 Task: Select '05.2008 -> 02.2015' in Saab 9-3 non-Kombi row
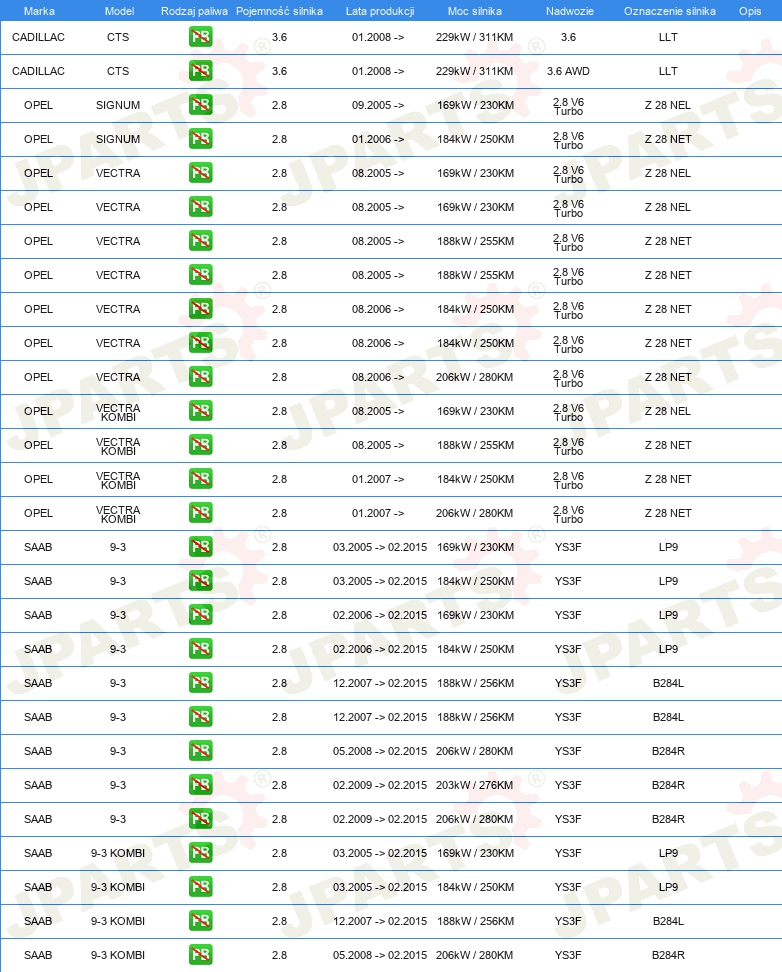[380, 751]
